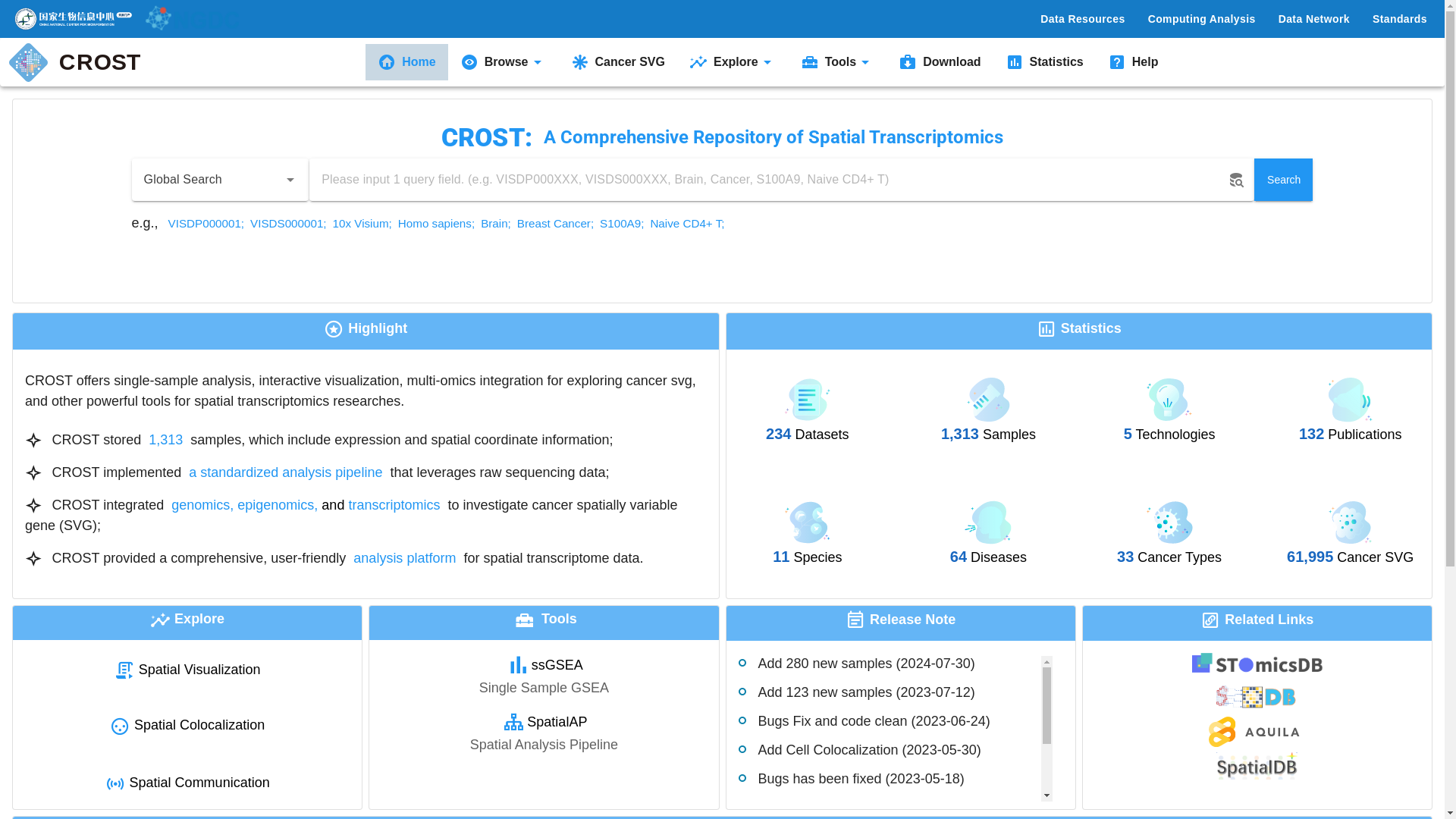Click the Cancer Types statistics icon

point(1169,522)
